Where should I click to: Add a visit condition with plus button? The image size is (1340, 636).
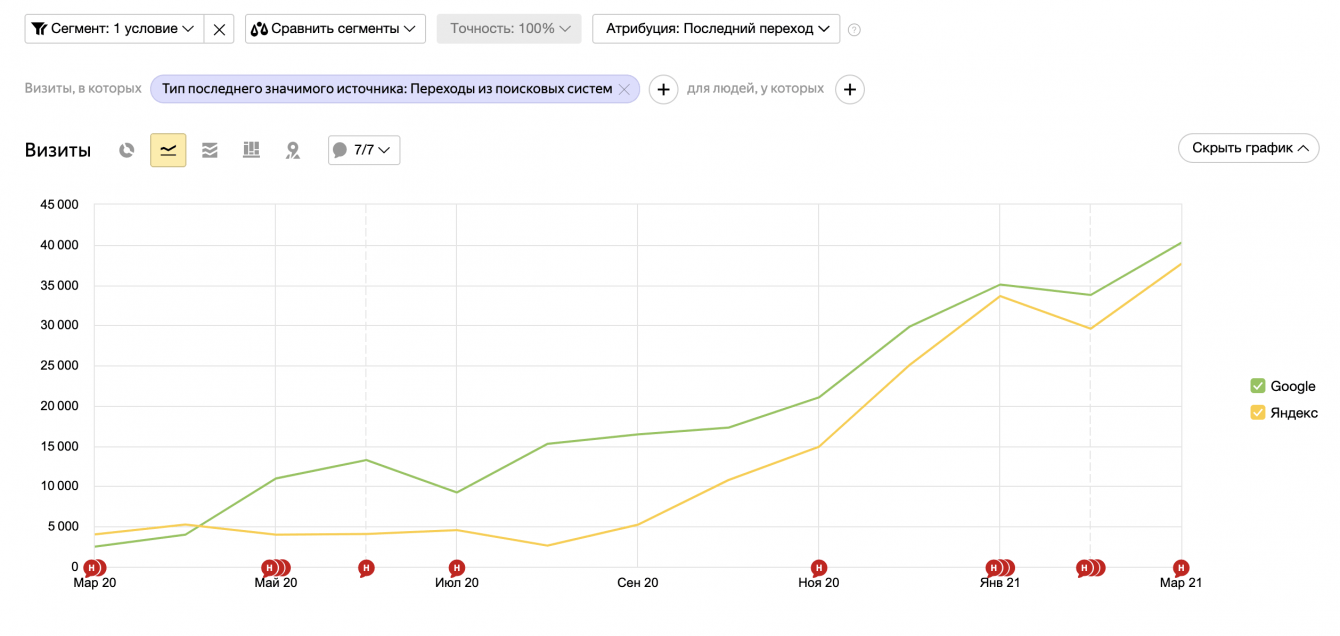tap(663, 89)
